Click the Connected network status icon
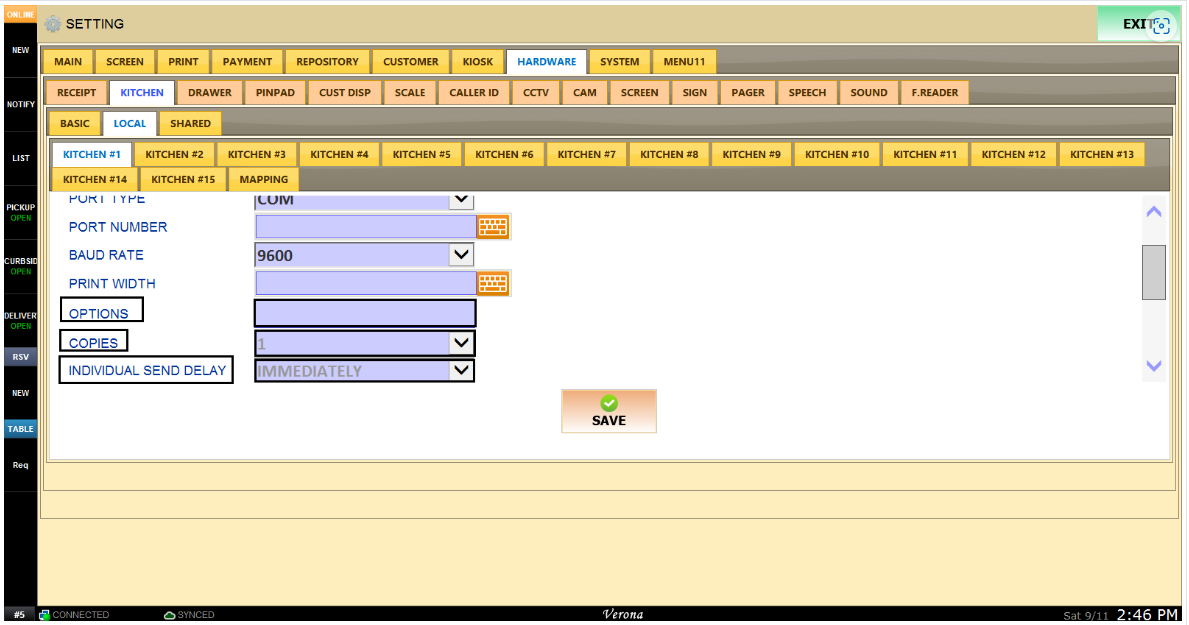The image size is (1189, 625). coord(45,615)
